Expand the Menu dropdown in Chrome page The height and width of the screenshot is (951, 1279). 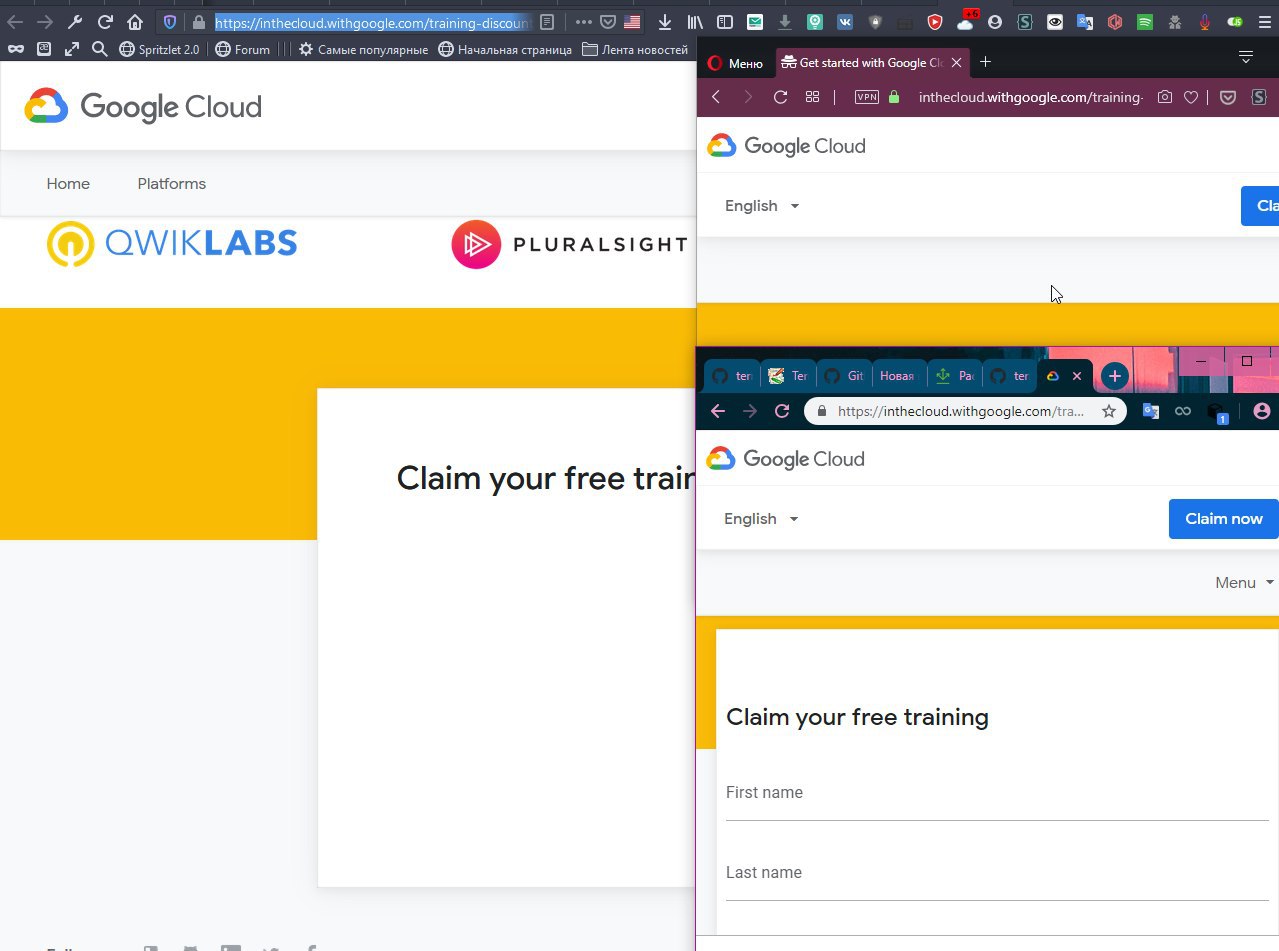pos(1244,583)
